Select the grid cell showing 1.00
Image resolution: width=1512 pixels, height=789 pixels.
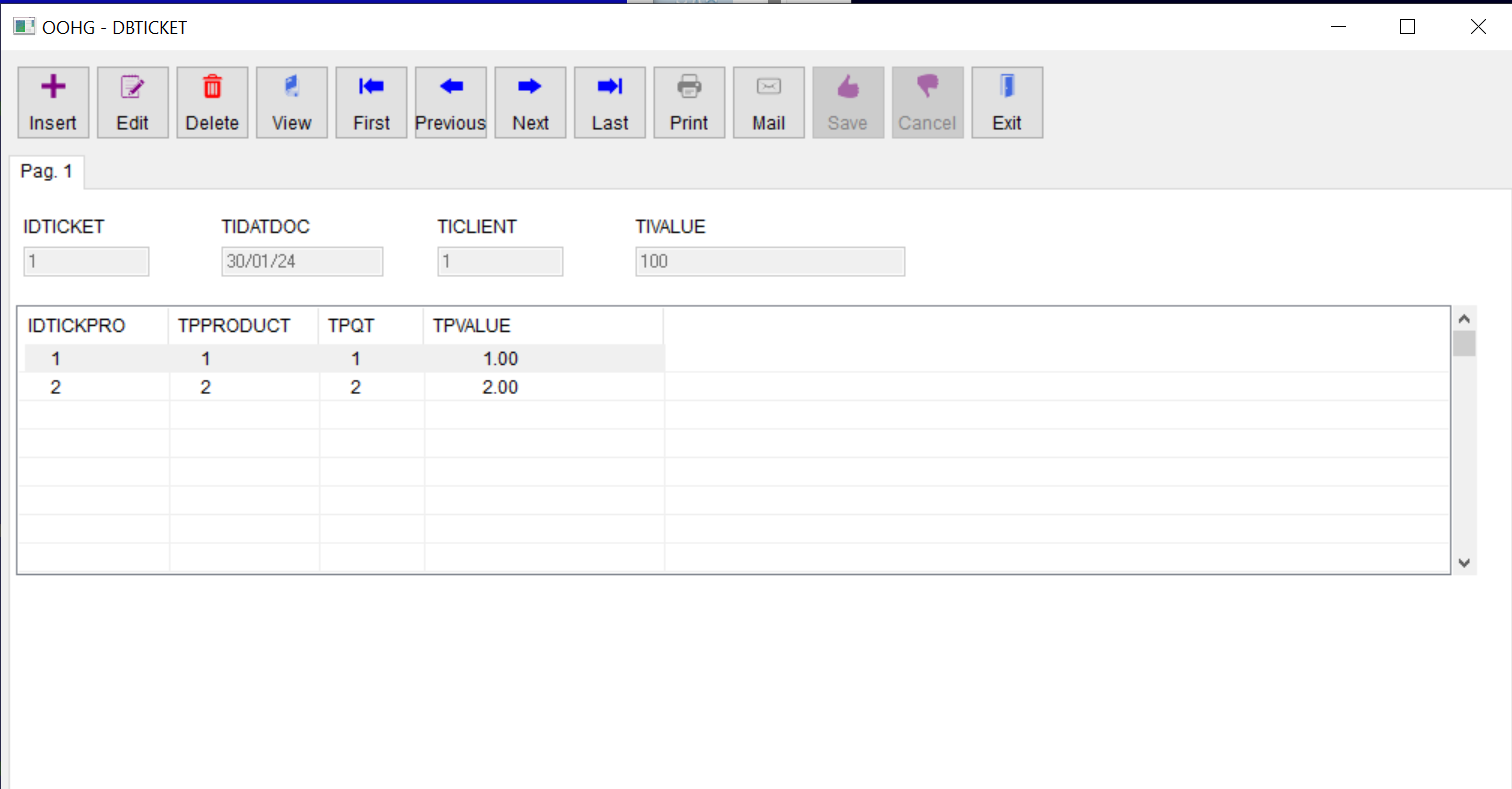pyautogui.click(x=544, y=359)
